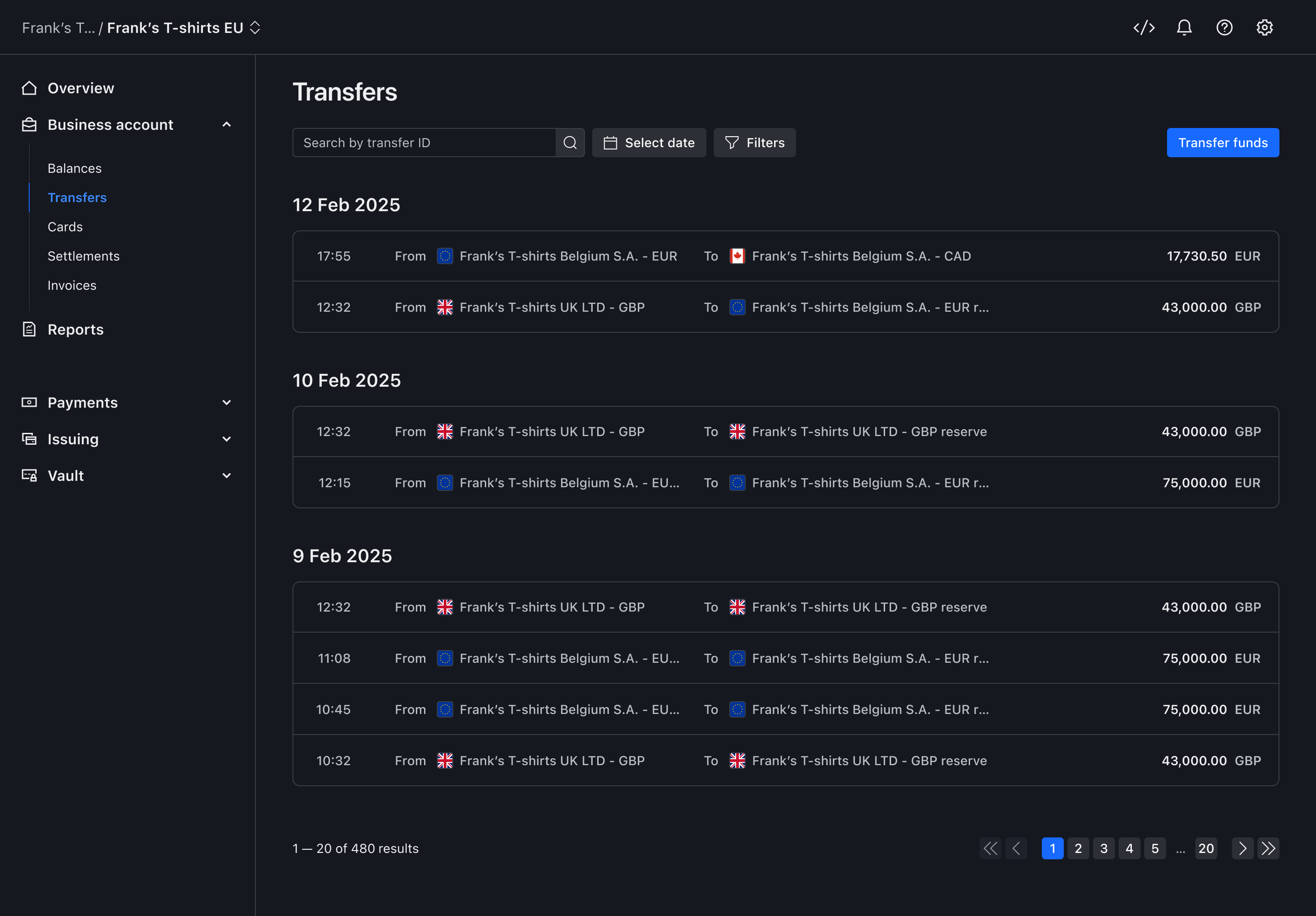The image size is (1316, 916).
Task: Click calendar icon in Select date
Action: coord(610,143)
